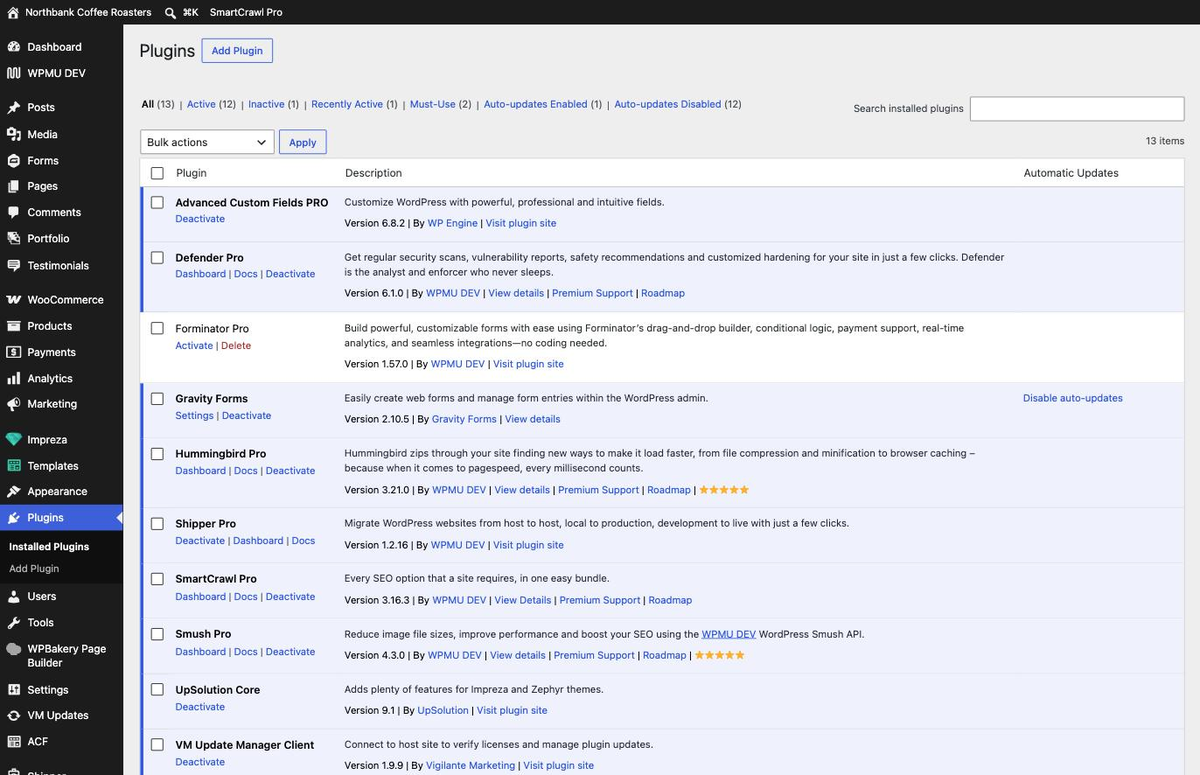Open Gravity Forms Settings link
Viewport: 1200px width, 775px height.
pyautogui.click(x=194, y=416)
